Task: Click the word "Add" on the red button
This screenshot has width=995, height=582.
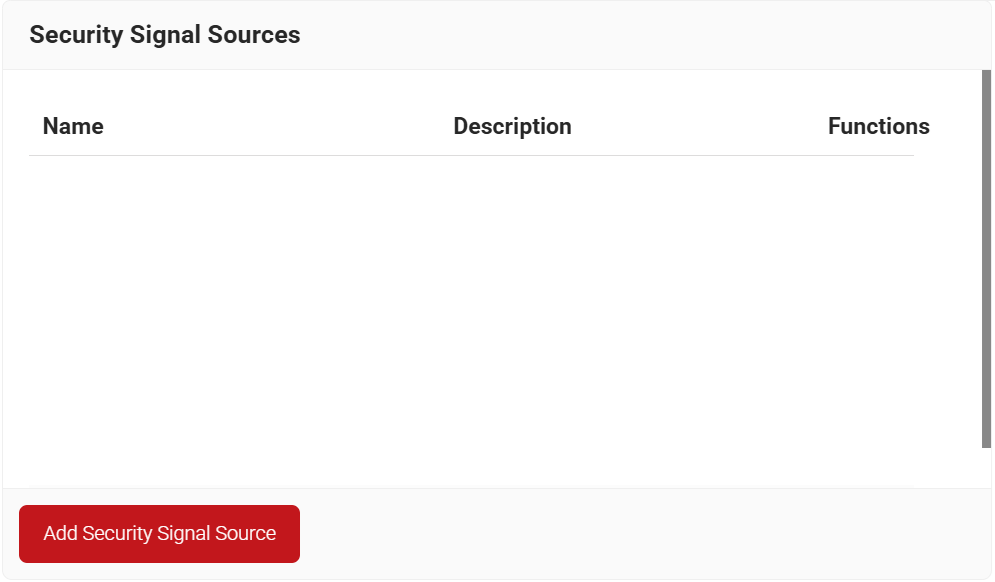Action: pyautogui.click(x=60, y=534)
